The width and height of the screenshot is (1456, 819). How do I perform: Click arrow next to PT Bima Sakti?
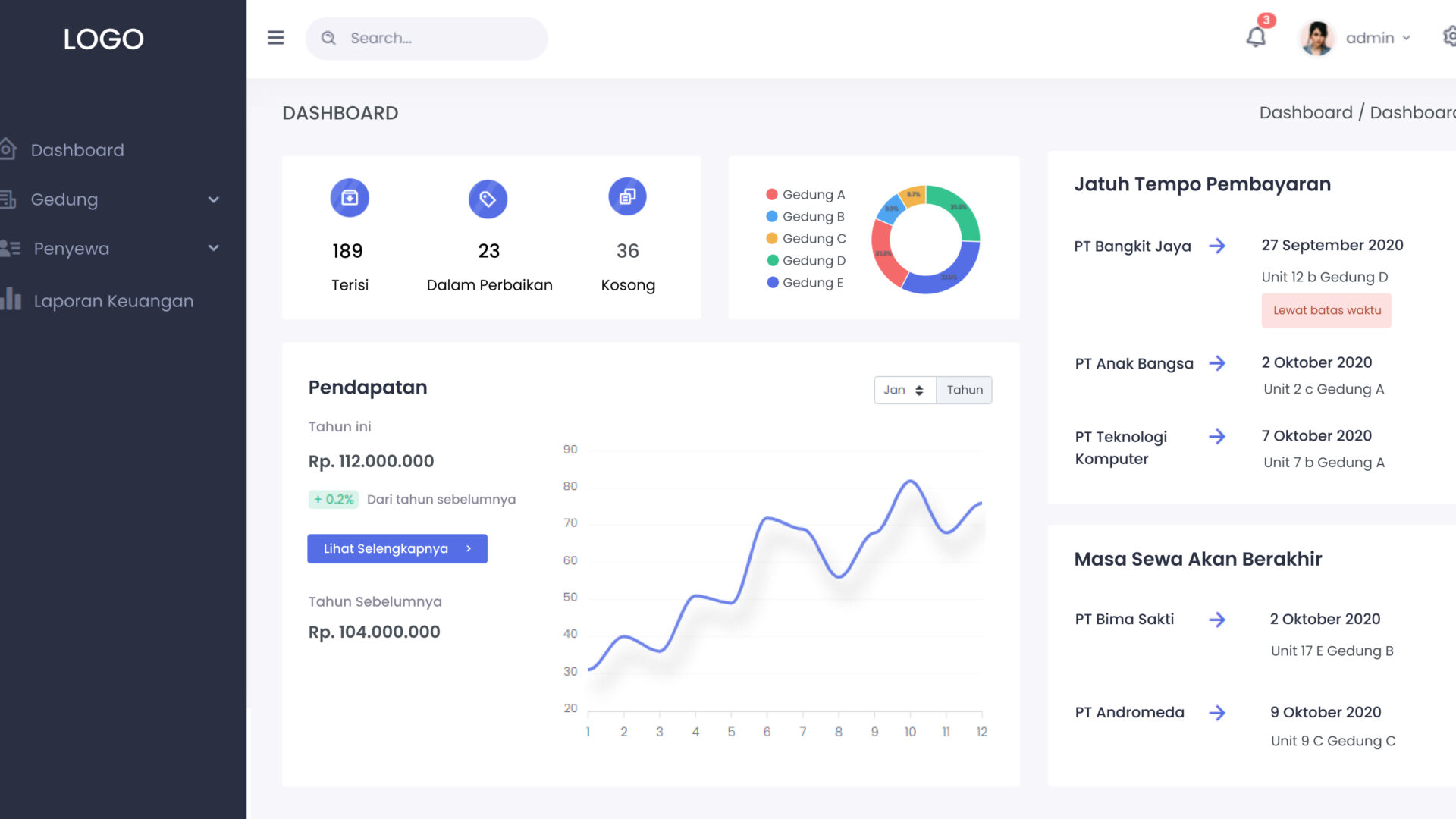(1217, 620)
